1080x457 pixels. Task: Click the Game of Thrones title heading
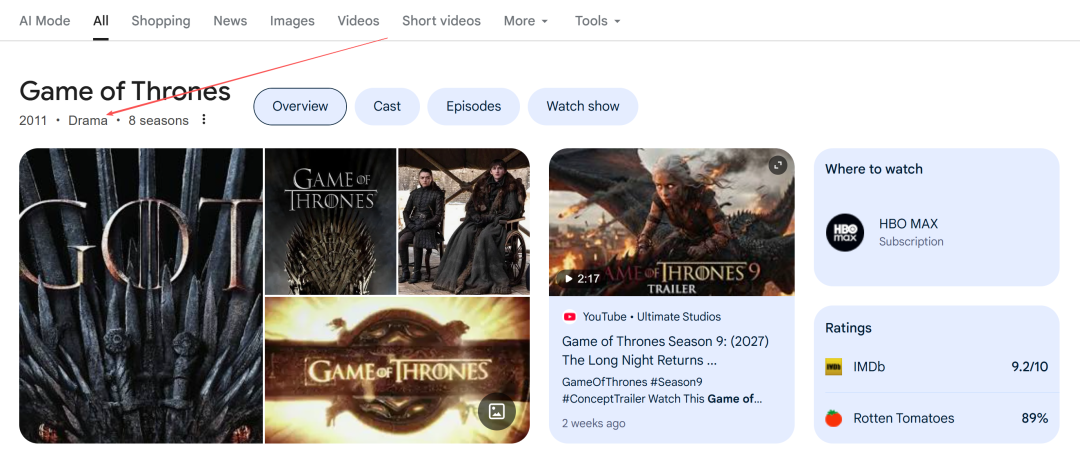(125, 90)
